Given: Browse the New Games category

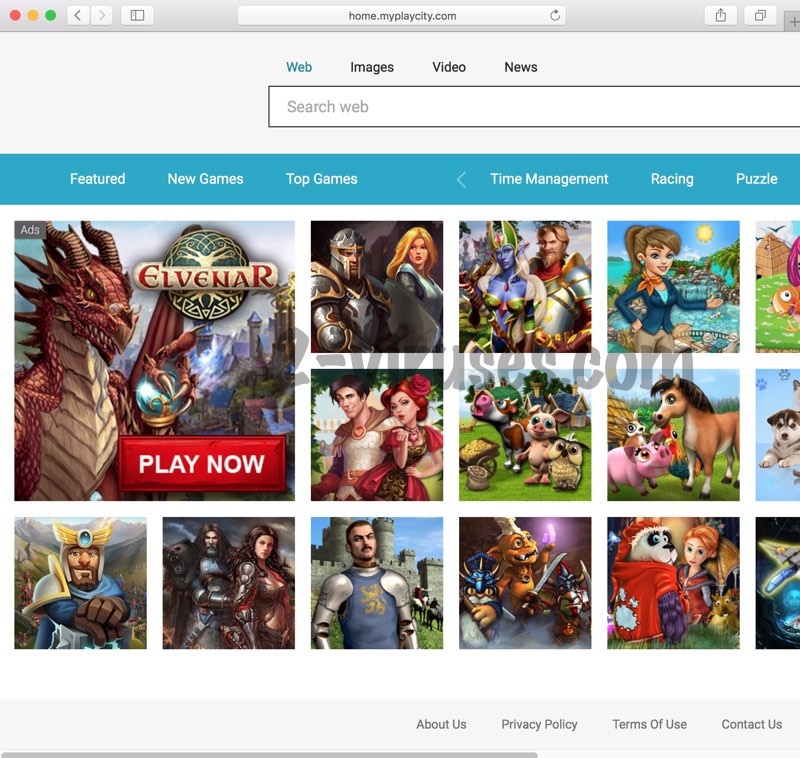Looking at the screenshot, I should 205,179.
